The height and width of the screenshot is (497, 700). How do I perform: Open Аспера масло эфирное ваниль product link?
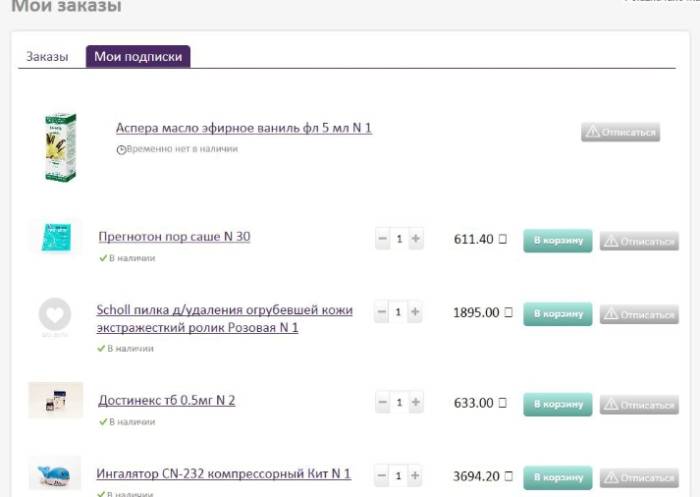tap(243, 128)
